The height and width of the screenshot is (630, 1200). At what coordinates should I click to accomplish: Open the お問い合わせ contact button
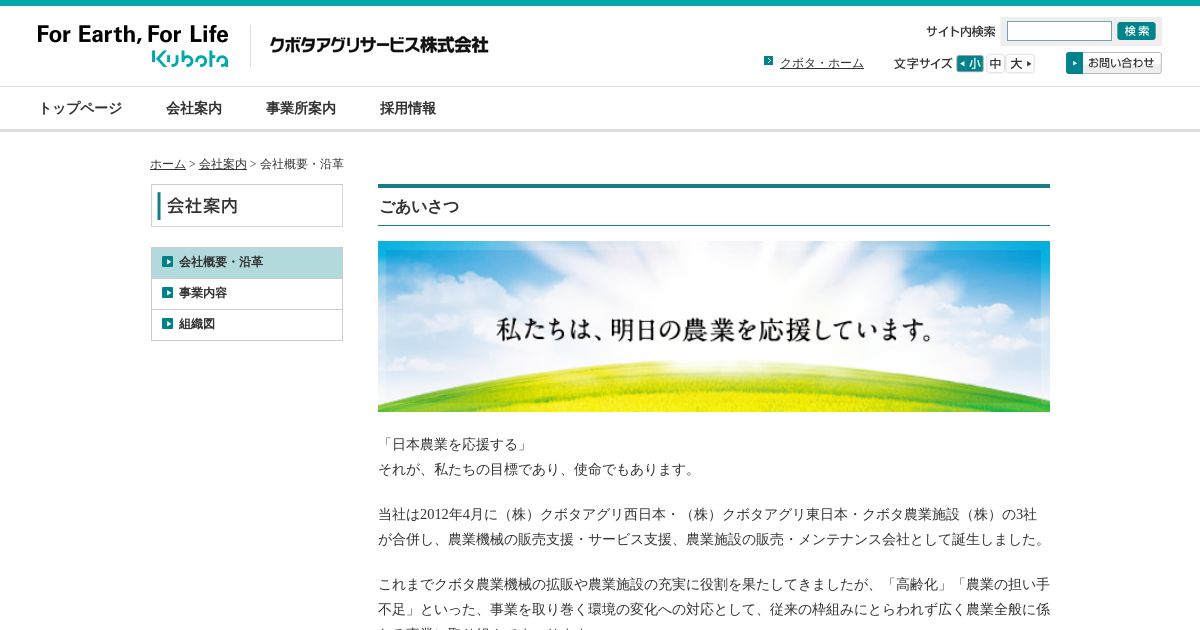(x=1113, y=63)
